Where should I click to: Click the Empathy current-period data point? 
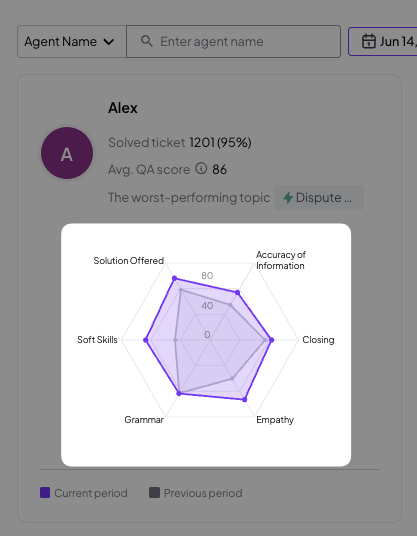click(245, 399)
